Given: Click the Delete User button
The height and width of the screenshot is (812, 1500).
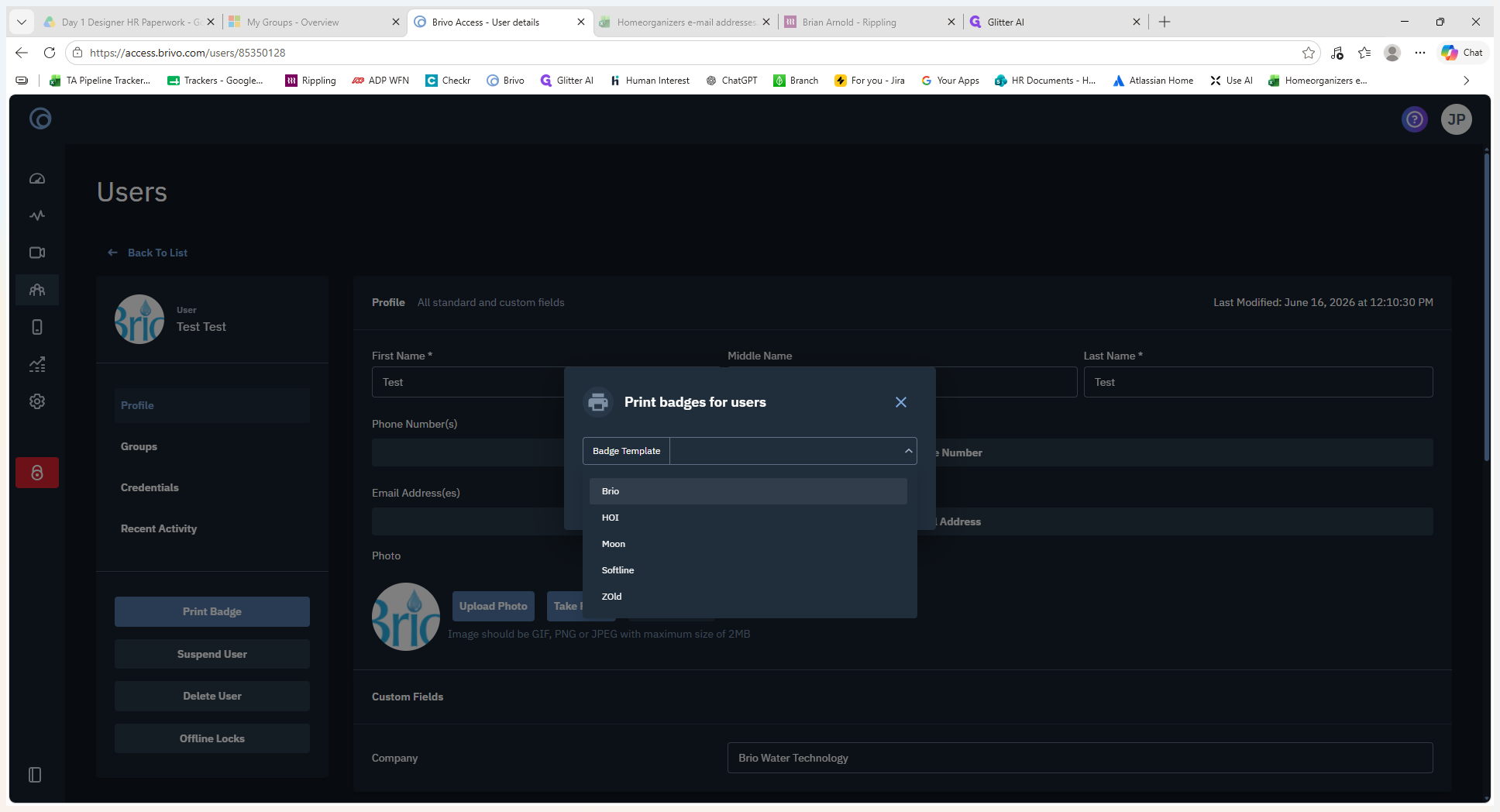Looking at the screenshot, I should coord(212,696).
